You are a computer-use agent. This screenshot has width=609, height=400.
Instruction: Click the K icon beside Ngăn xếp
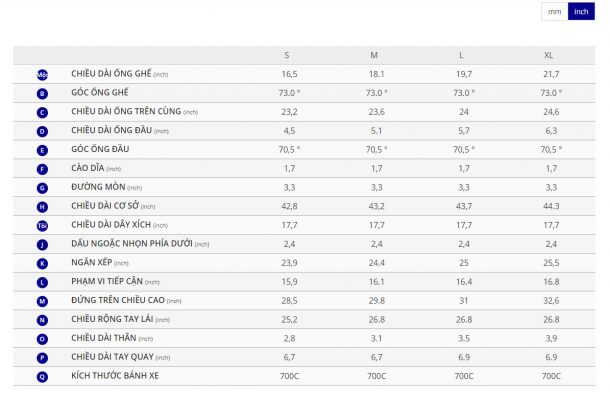coord(42,263)
